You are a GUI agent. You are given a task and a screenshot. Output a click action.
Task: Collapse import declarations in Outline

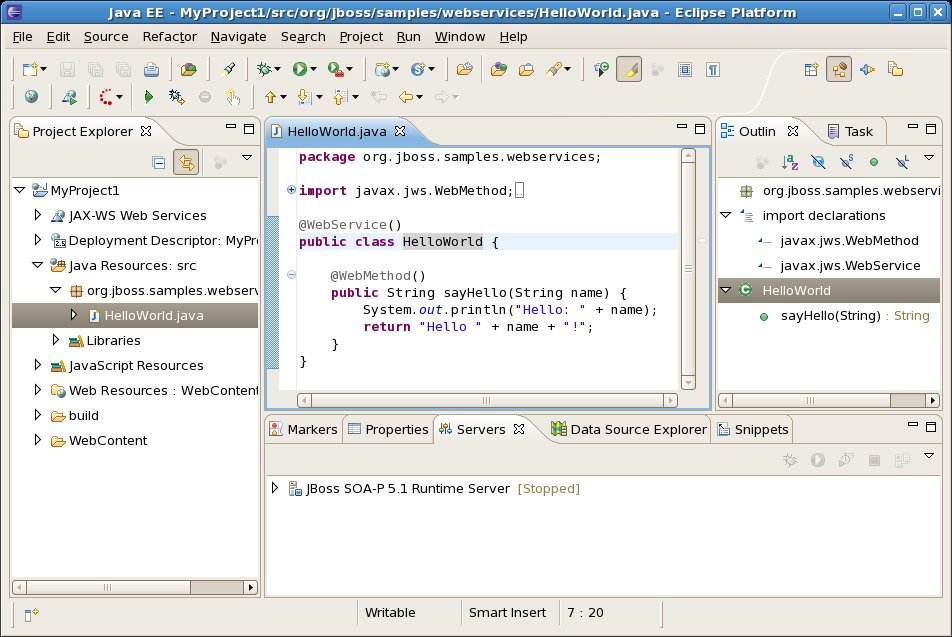726,215
